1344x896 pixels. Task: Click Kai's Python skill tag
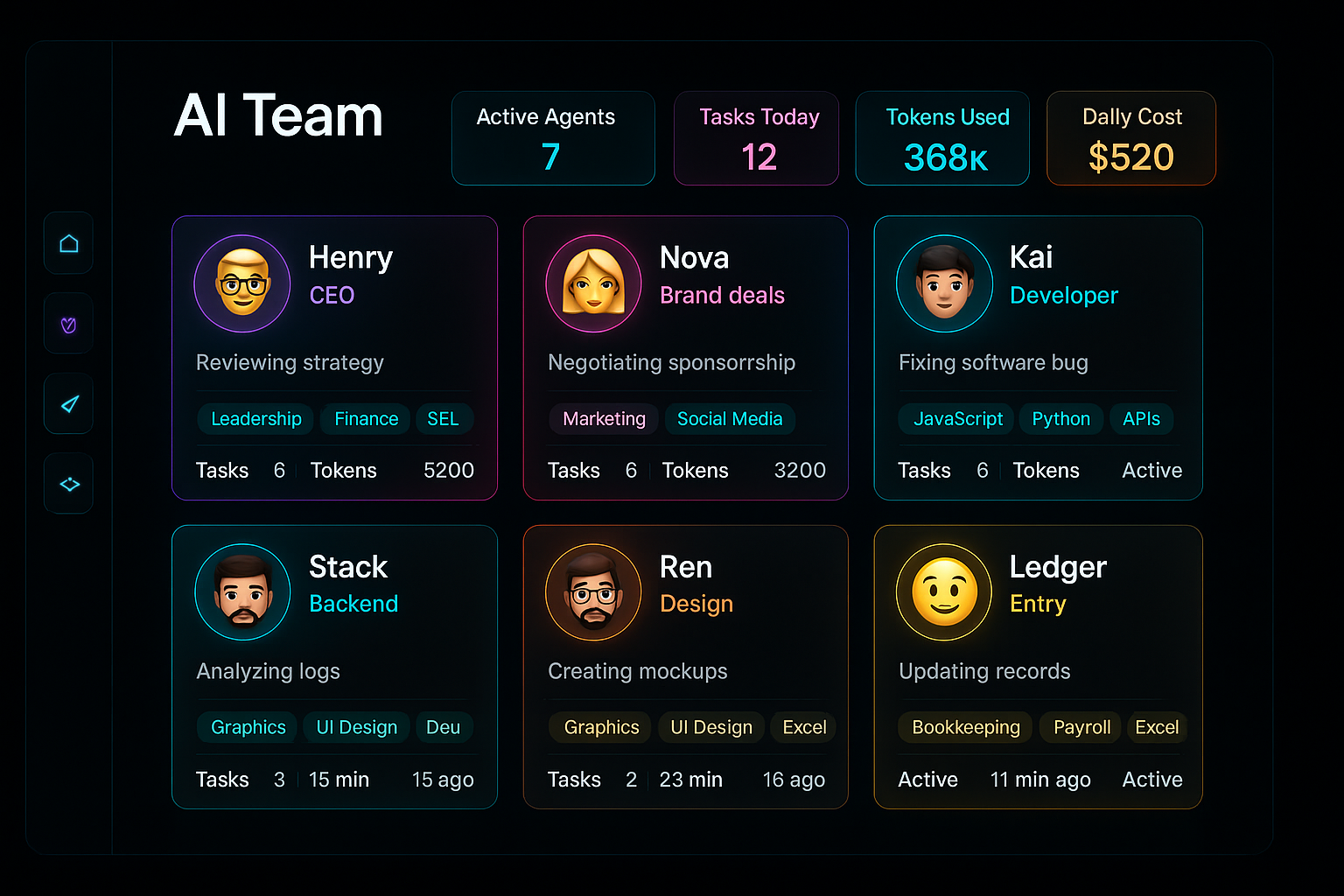pyautogui.click(x=1060, y=419)
